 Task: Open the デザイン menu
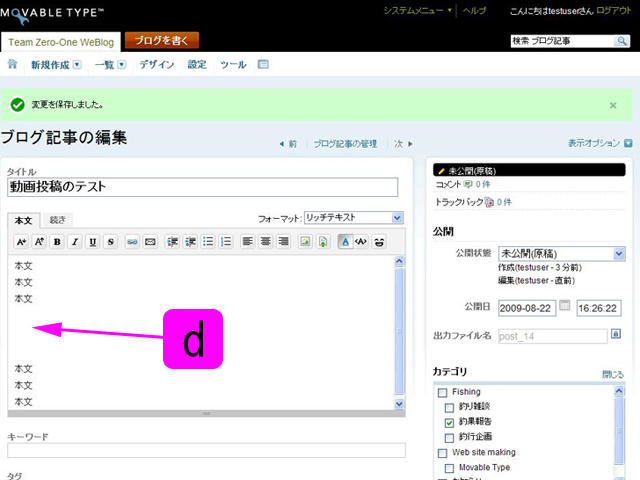(156, 65)
